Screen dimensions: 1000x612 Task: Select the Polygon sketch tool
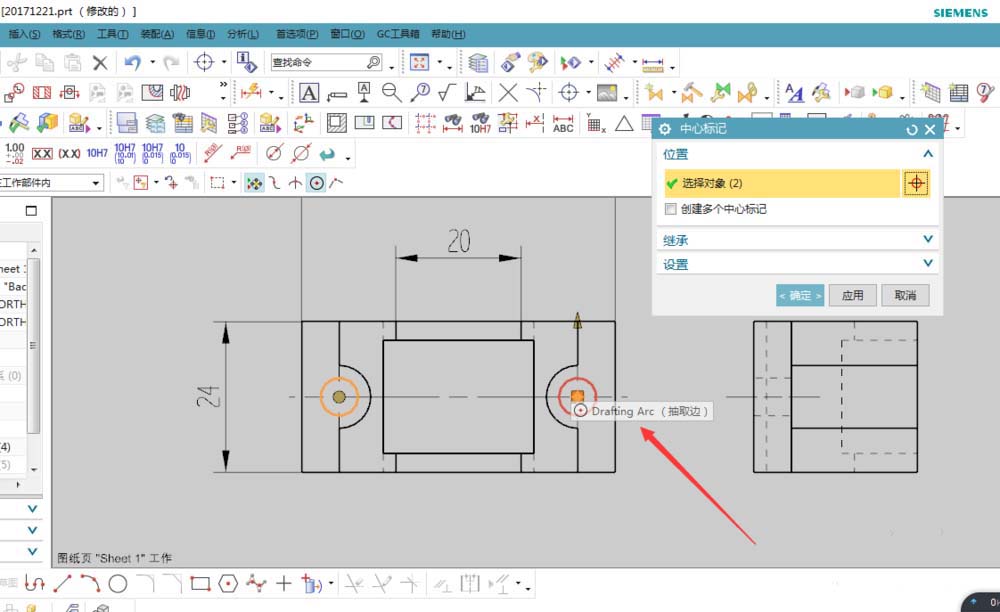[228, 583]
